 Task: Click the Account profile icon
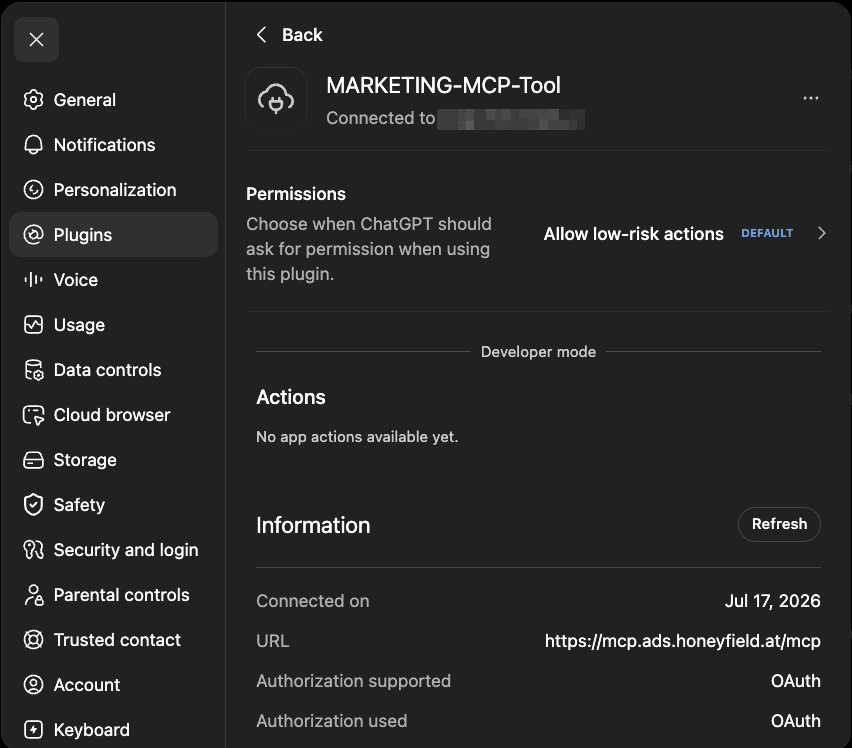coord(33,684)
